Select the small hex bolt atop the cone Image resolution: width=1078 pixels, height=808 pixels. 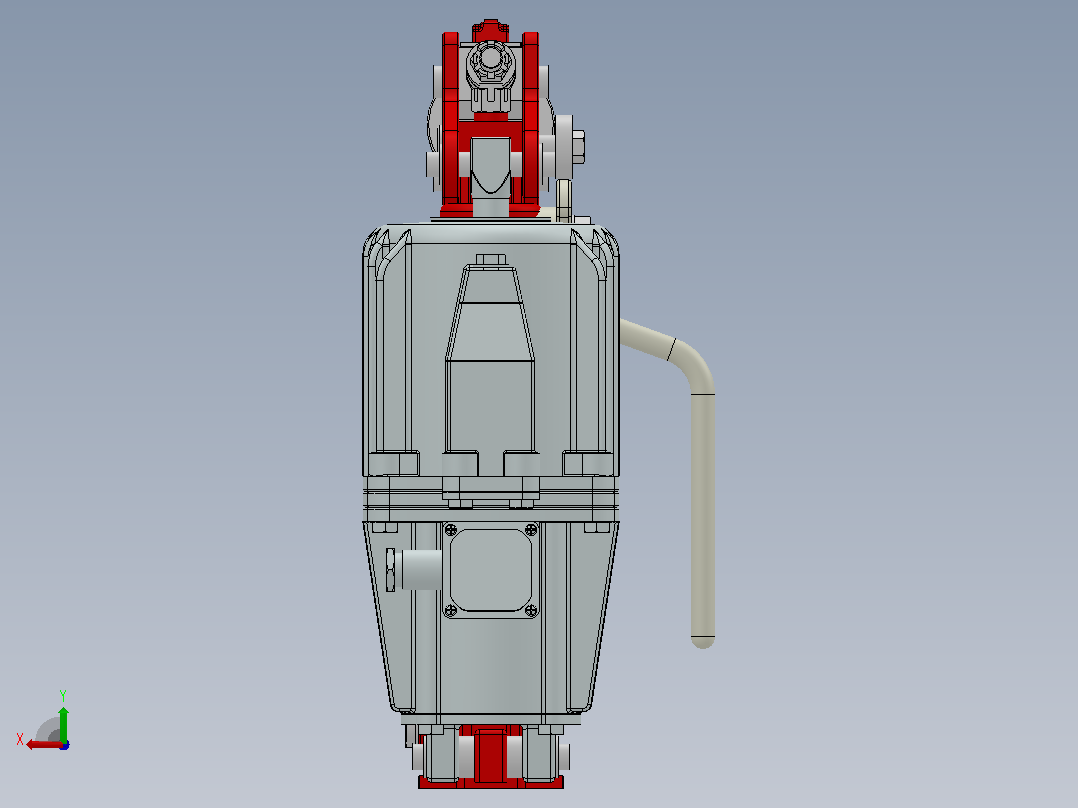(491, 259)
